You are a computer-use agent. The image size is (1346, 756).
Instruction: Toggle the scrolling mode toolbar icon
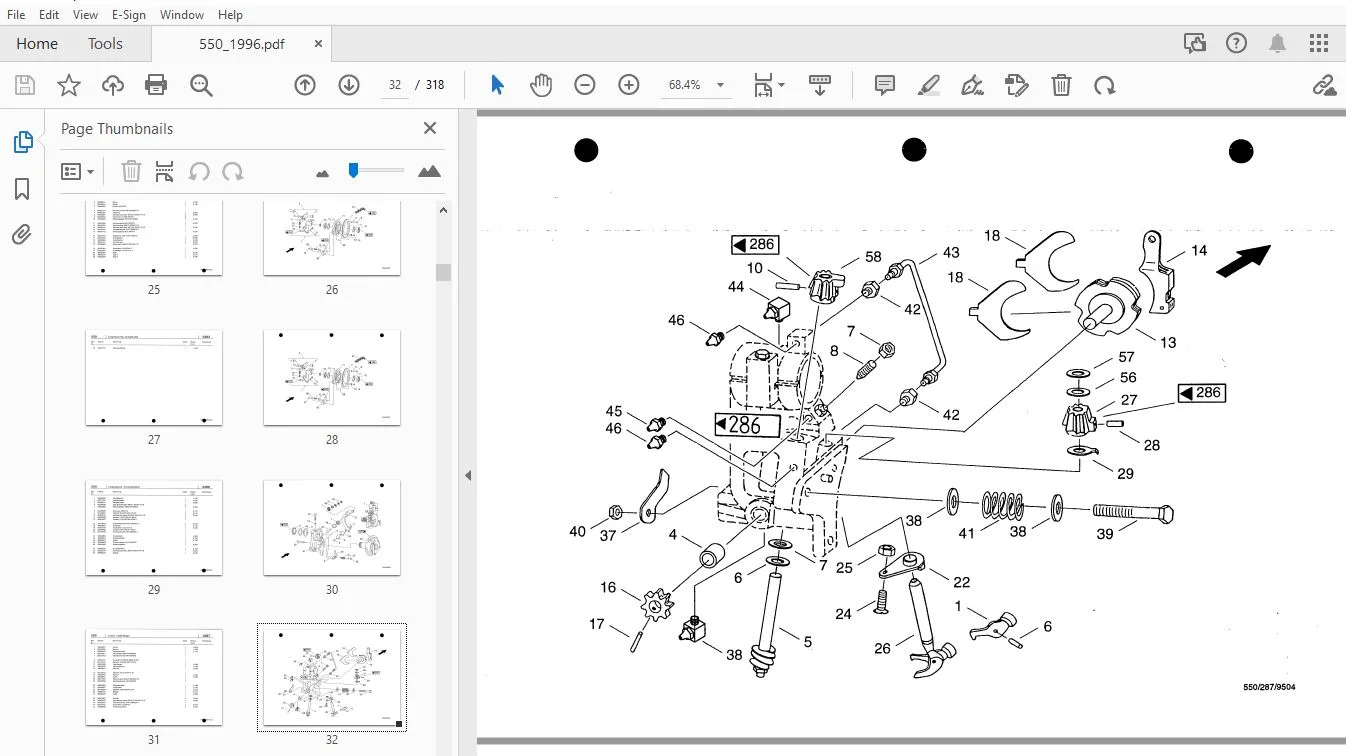coord(820,86)
